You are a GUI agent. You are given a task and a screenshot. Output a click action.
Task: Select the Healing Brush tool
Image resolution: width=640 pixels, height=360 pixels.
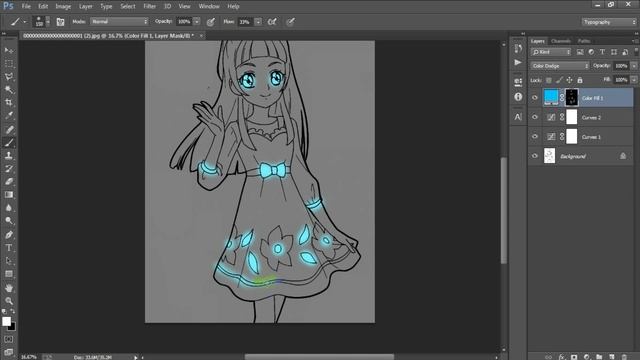coord(9,130)
